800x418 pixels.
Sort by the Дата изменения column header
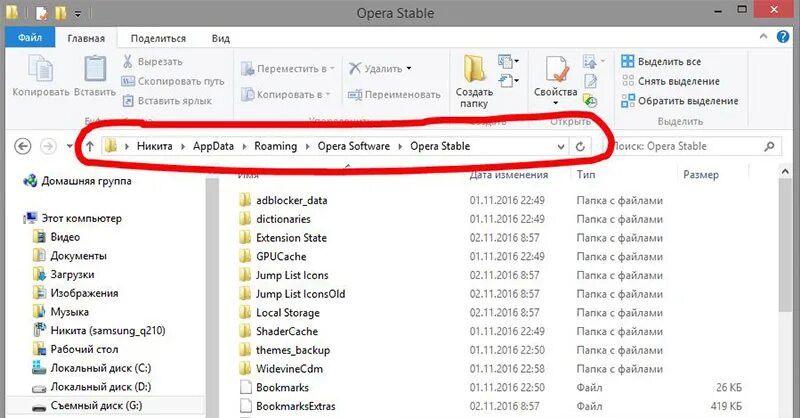pos(508,175)
